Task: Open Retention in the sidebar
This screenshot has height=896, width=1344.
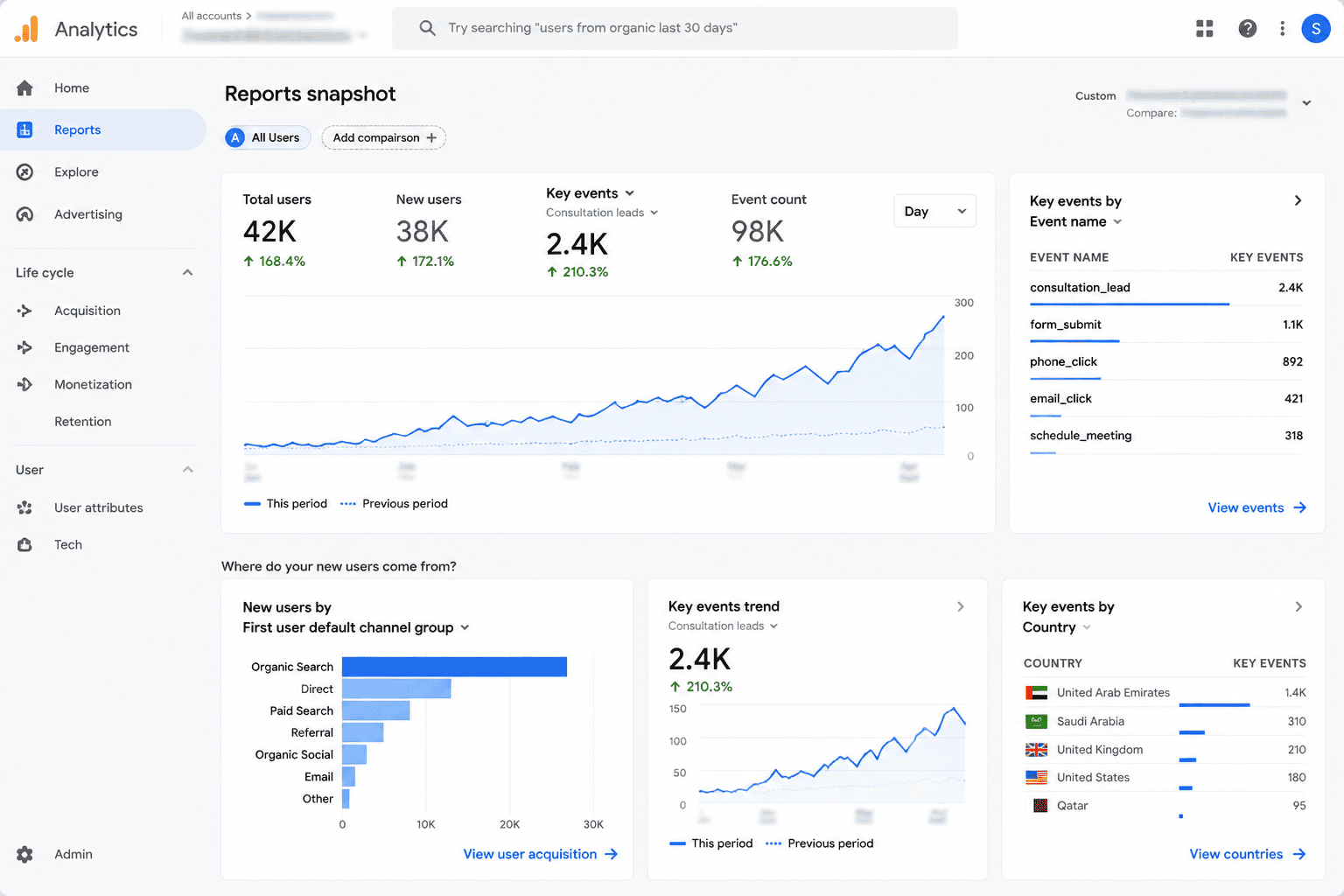Action: click(83, 422)
